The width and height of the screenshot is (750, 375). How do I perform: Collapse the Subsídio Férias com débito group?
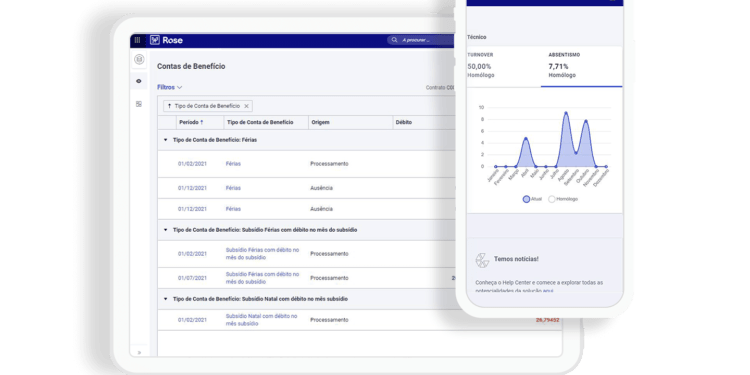click(165, 230)
